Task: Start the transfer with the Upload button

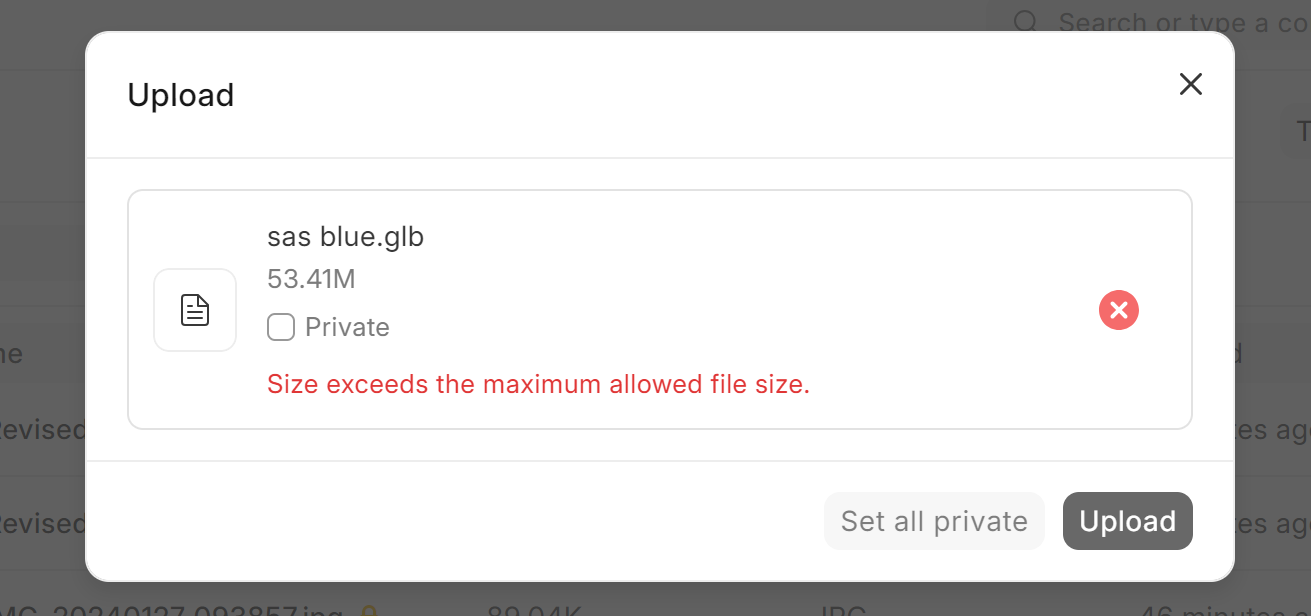Action: pyautogui.click(x=1128, y=521)
